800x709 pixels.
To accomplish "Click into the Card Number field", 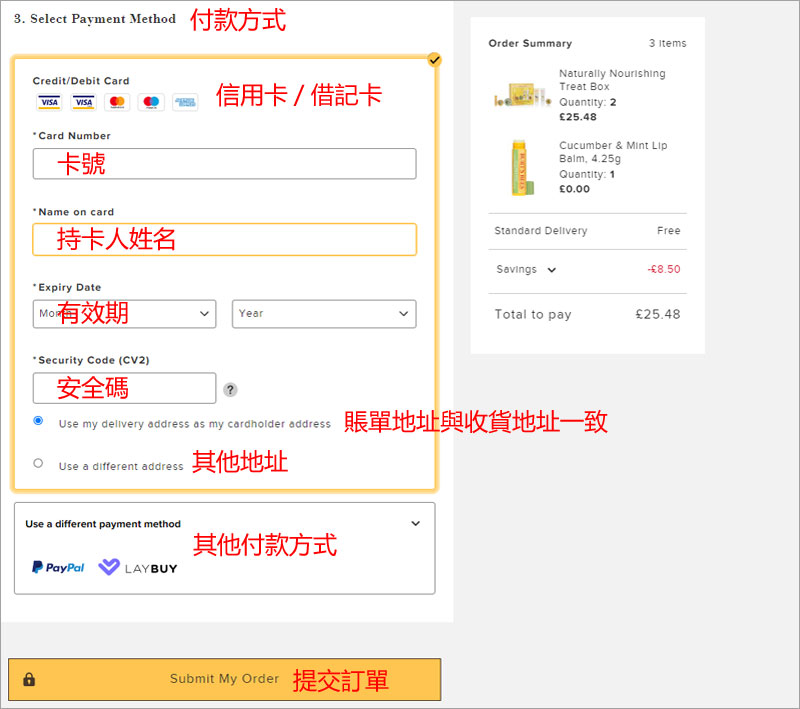I will 224,164.
